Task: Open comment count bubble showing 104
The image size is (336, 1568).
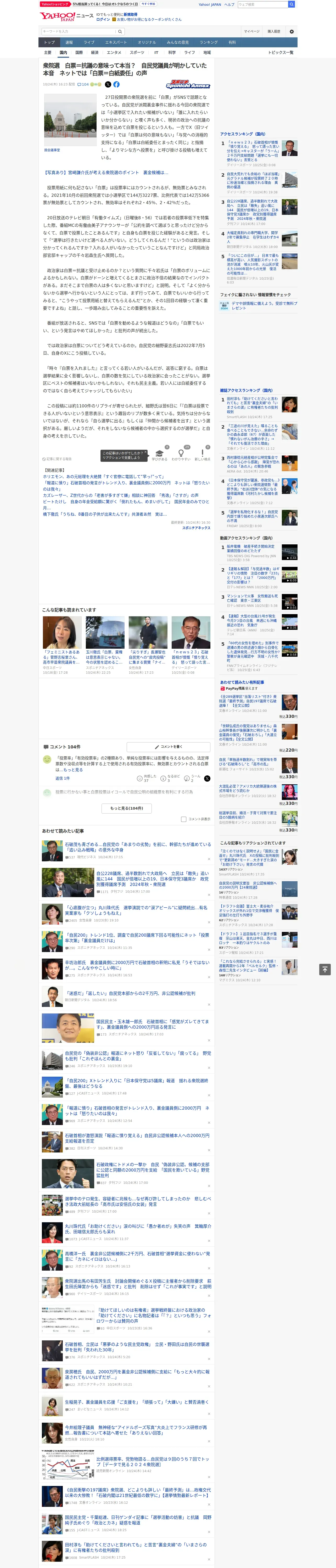Action: pos(83,85)
